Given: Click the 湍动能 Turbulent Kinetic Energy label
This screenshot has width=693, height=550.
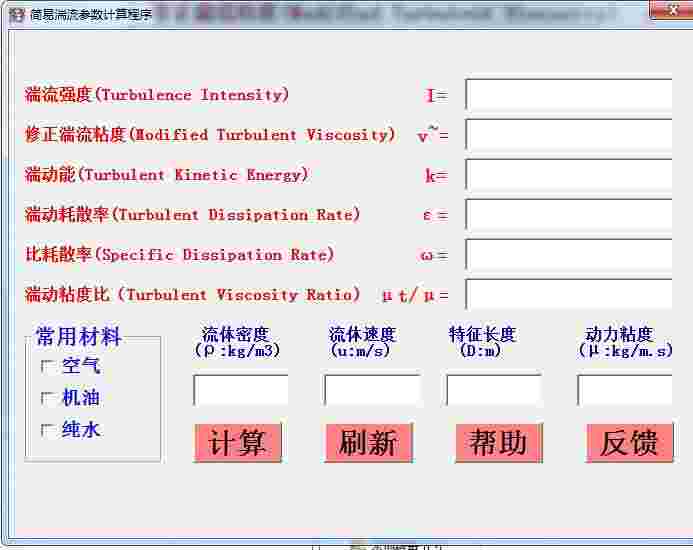Looking at the screenshot, I should (x=166, y=175).
